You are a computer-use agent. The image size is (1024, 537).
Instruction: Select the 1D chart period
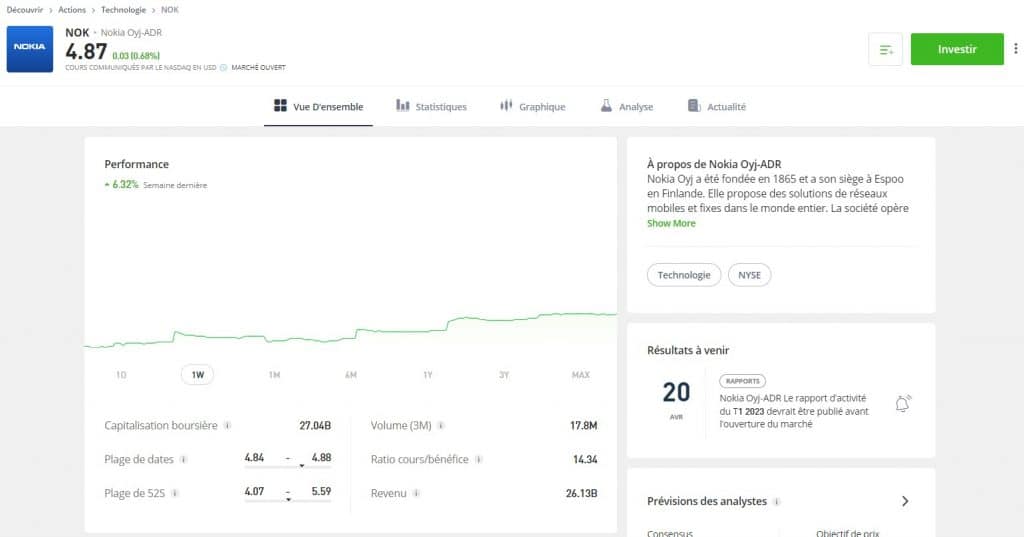(x=121, y=375)
